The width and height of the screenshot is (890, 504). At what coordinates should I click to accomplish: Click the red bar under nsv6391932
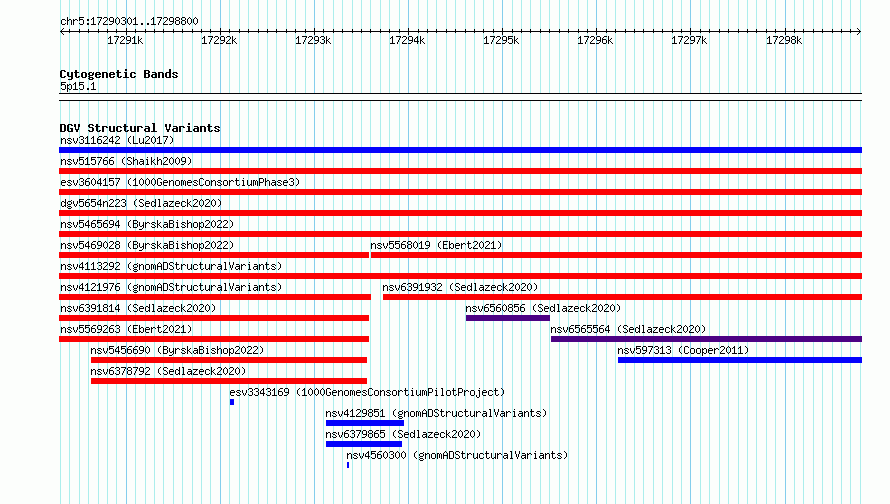[623, 297]
